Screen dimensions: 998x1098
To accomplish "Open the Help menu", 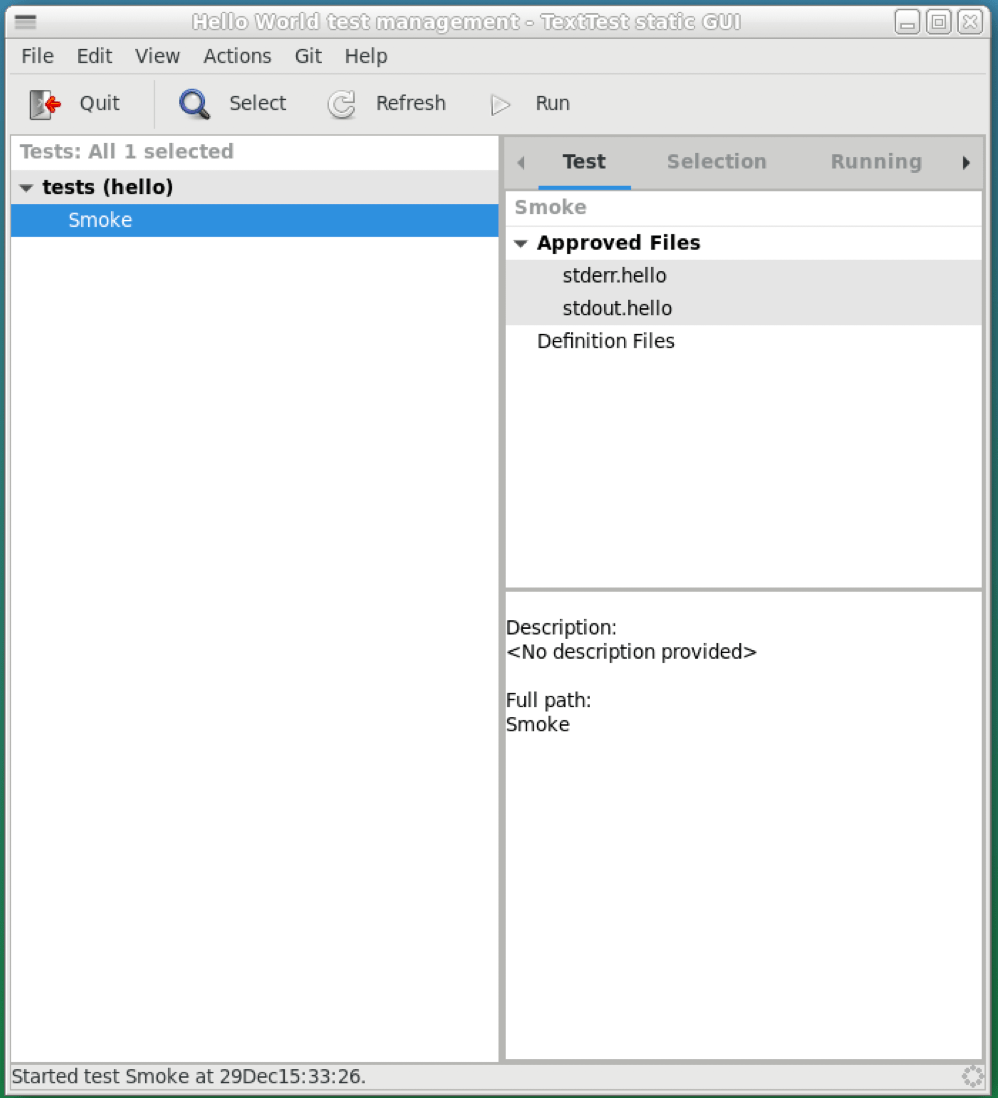I will point(366,56).
